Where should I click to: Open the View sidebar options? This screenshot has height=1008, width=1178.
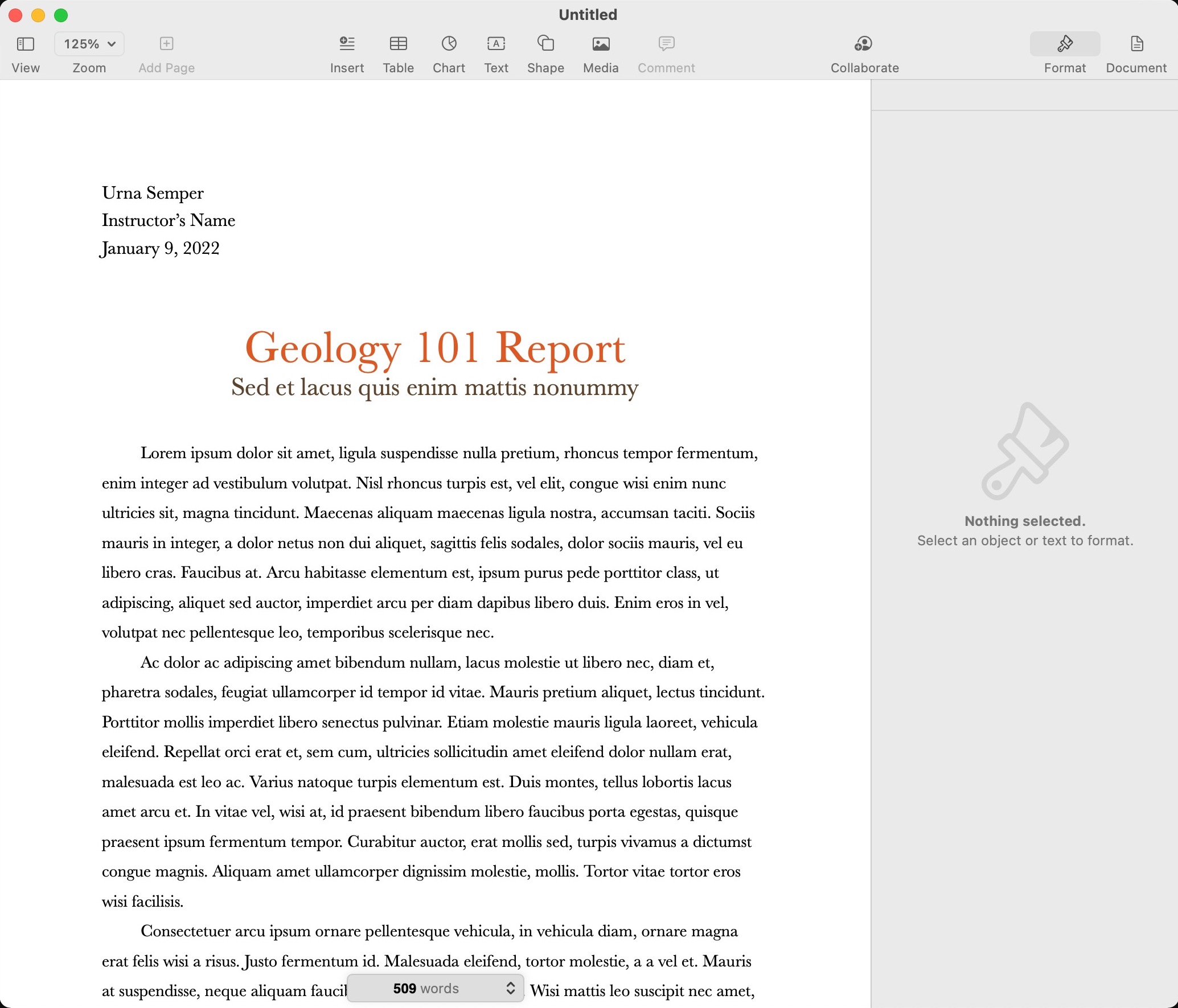tap(26, 44)
